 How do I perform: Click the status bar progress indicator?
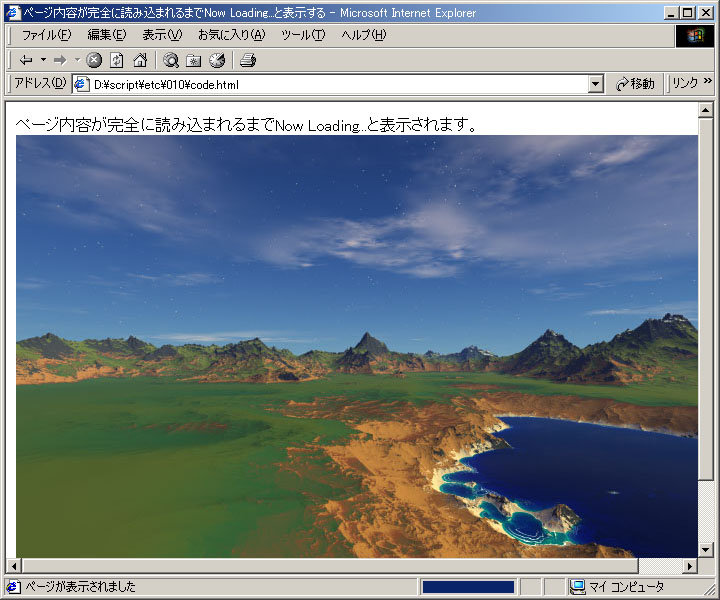pos(468,587)
